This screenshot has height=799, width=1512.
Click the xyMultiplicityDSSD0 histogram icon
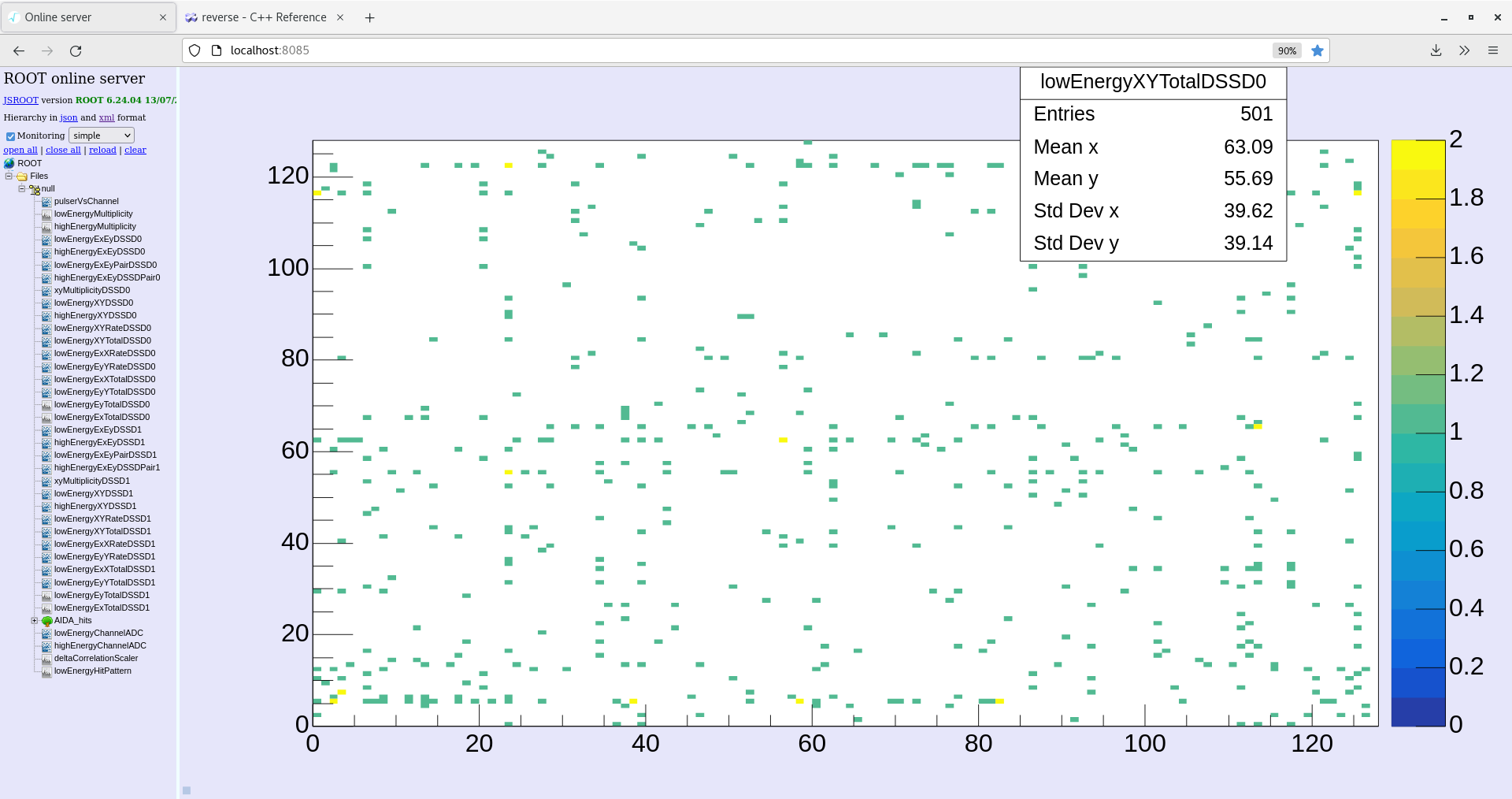click(x=46, y=291)
